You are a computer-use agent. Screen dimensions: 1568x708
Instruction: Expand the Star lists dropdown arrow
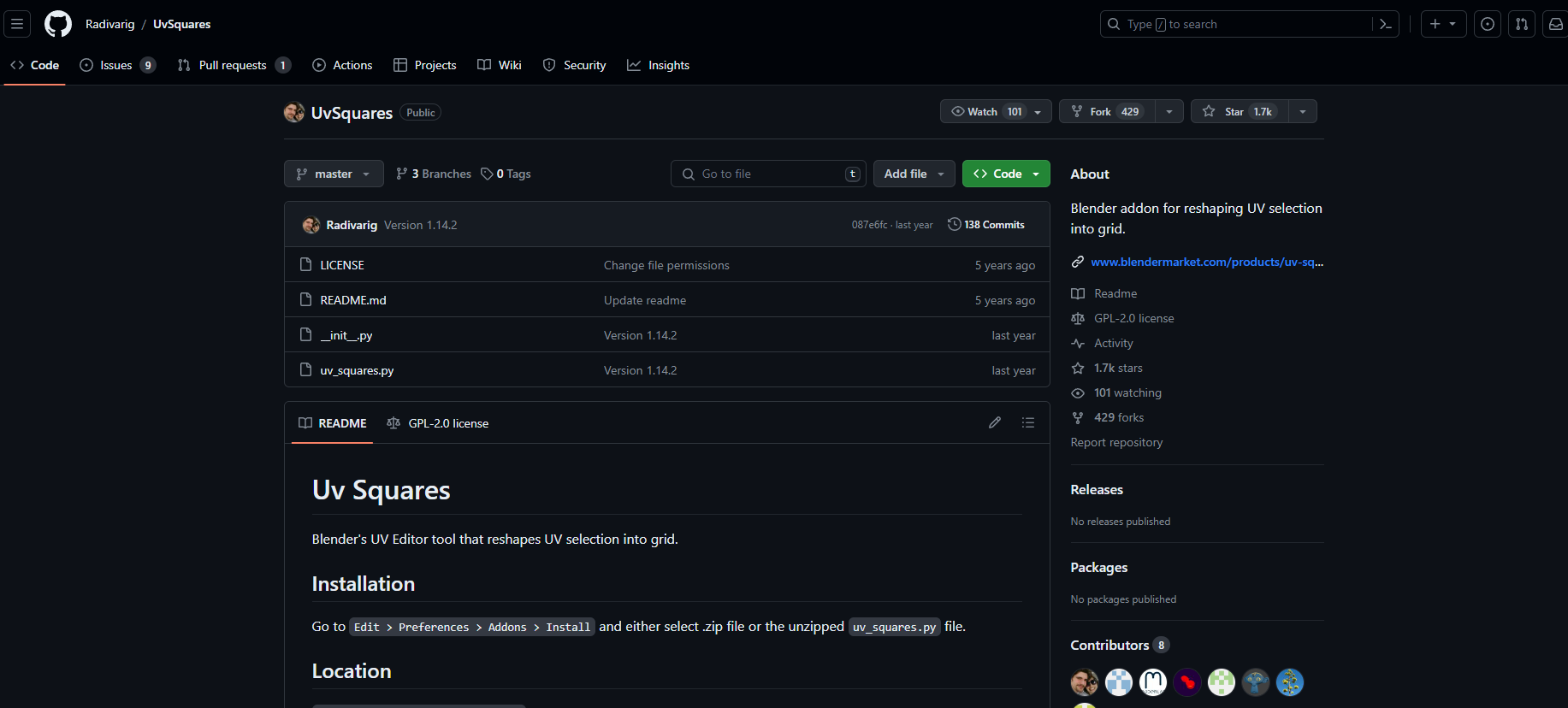point(1303,112)
